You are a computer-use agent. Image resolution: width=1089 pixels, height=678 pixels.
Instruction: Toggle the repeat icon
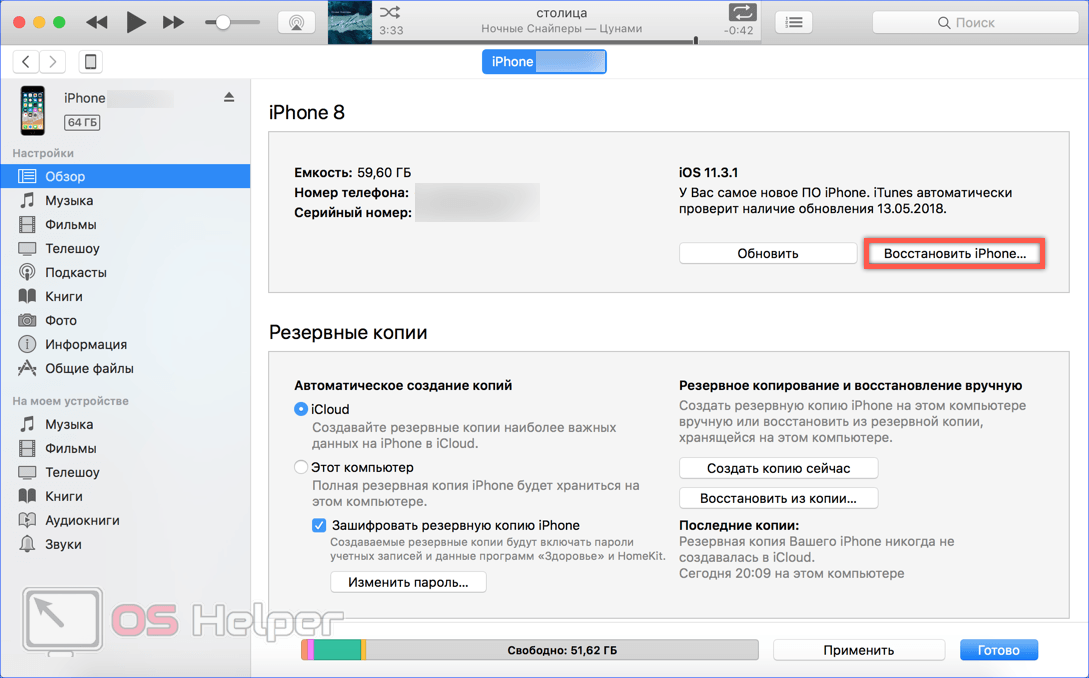click(741, 12)
